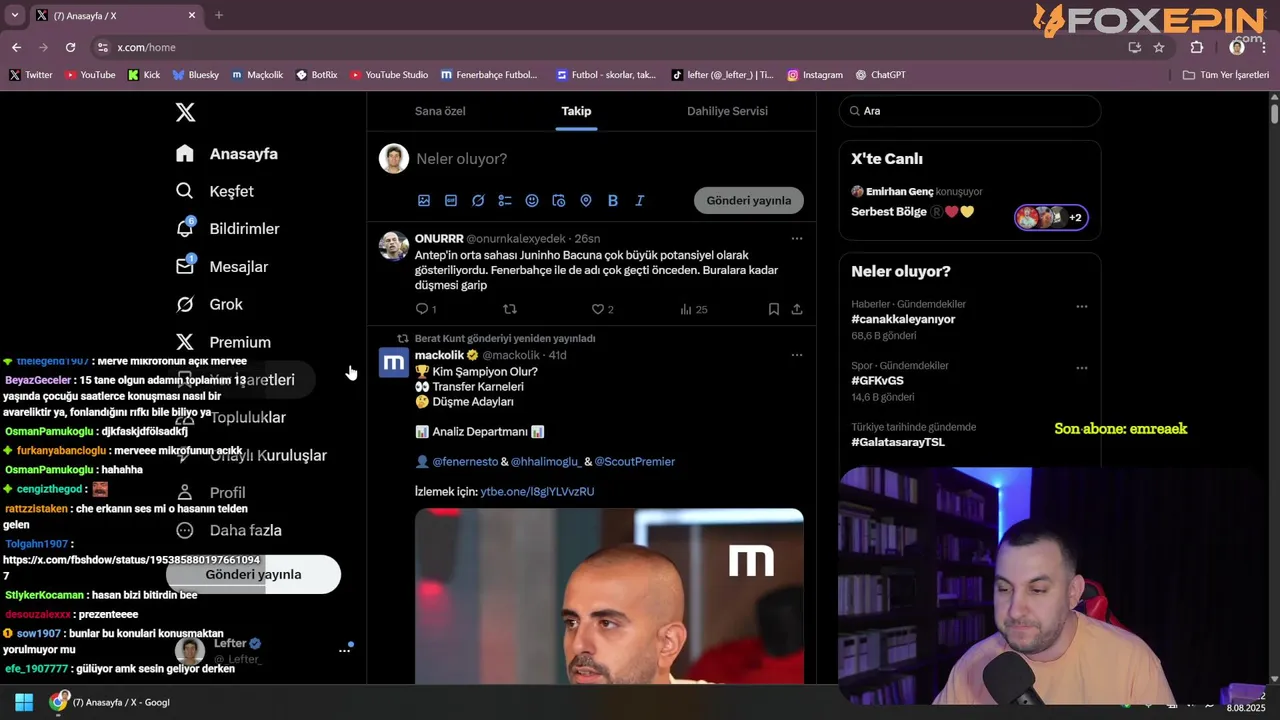This screenshot has height=720, width=1280.
Task: Schedule the post icon
Action: pos(559,201)
